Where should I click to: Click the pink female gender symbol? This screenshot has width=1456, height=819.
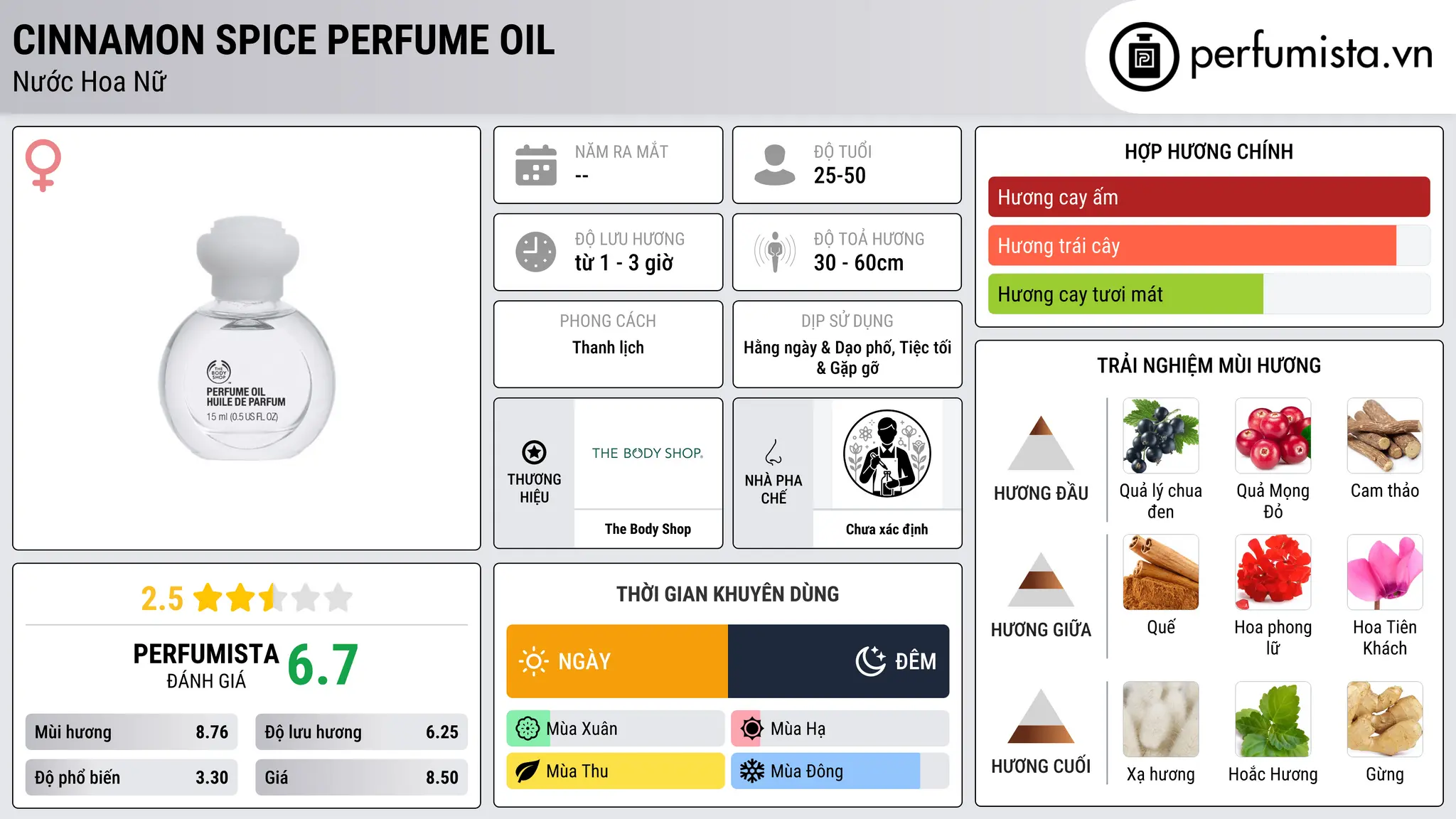point(43,165)
